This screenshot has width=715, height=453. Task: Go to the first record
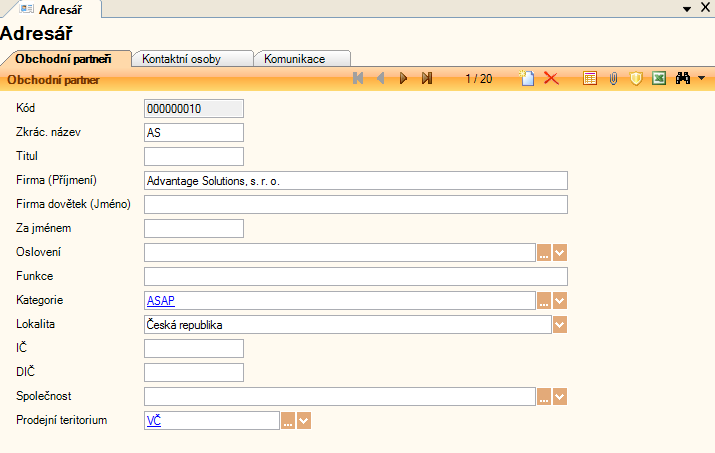click(x=358, y=79)
